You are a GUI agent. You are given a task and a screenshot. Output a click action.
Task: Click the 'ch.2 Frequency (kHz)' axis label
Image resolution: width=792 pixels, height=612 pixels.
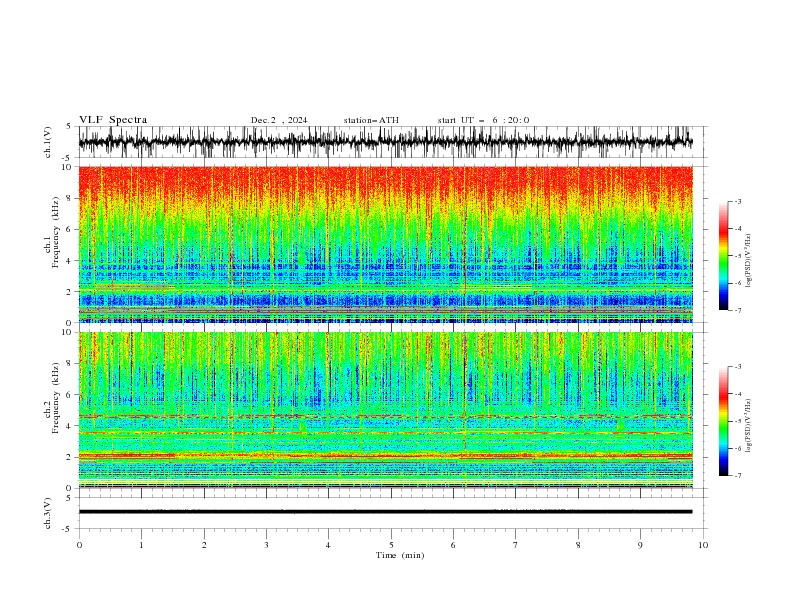(x=52, y=397)
